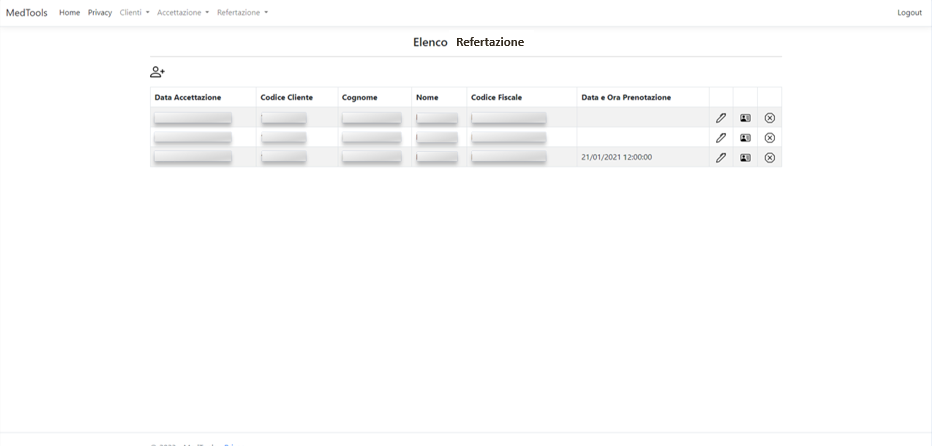Edit the first row with pencil icon

click(721, 118)
